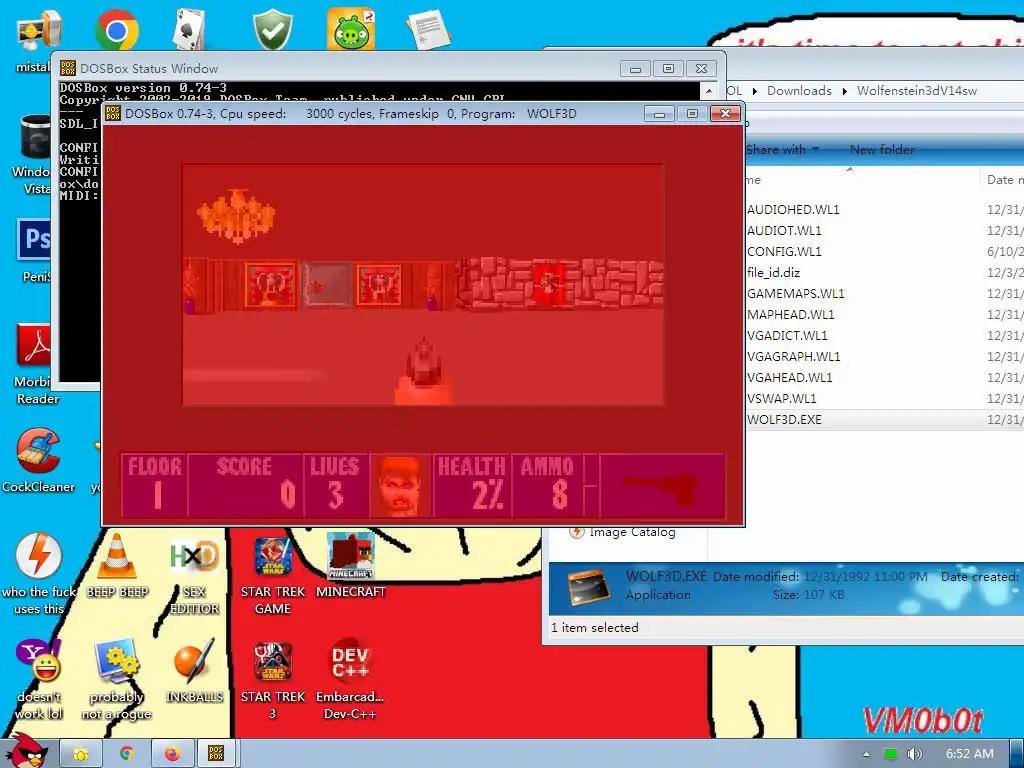The height and width of the screenshot is (768, 1024).
Task: Select the MAPHEAD.WL1 file
Action: click(x=790, y=314)
